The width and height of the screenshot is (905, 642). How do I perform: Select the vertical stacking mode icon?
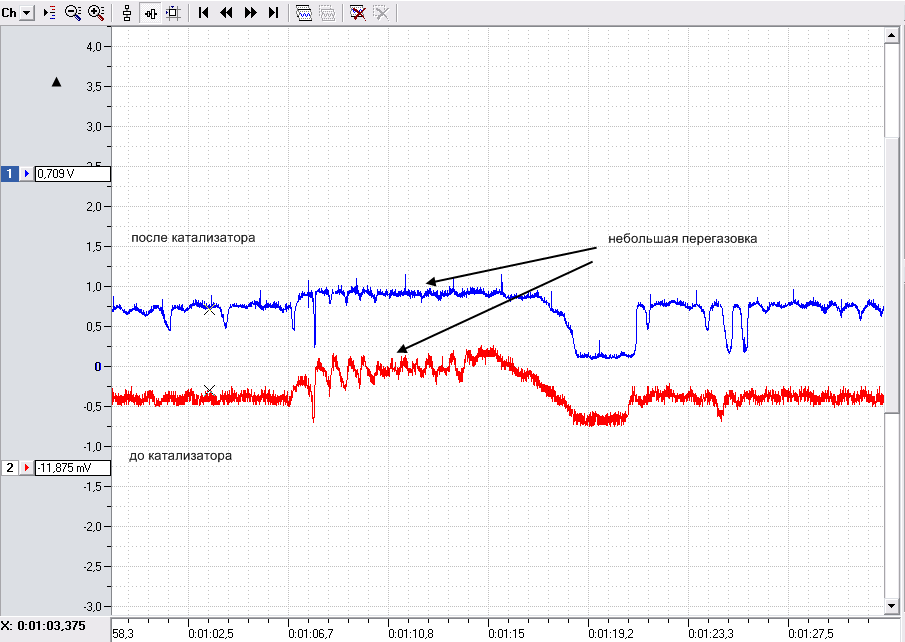tap(128, 13)
